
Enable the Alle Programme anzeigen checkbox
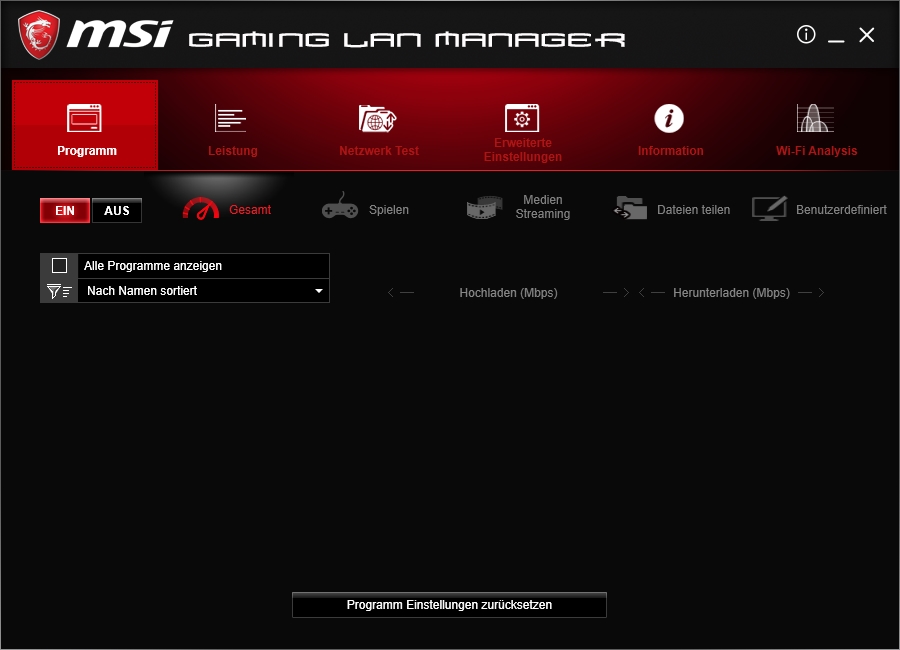(59, 266)
